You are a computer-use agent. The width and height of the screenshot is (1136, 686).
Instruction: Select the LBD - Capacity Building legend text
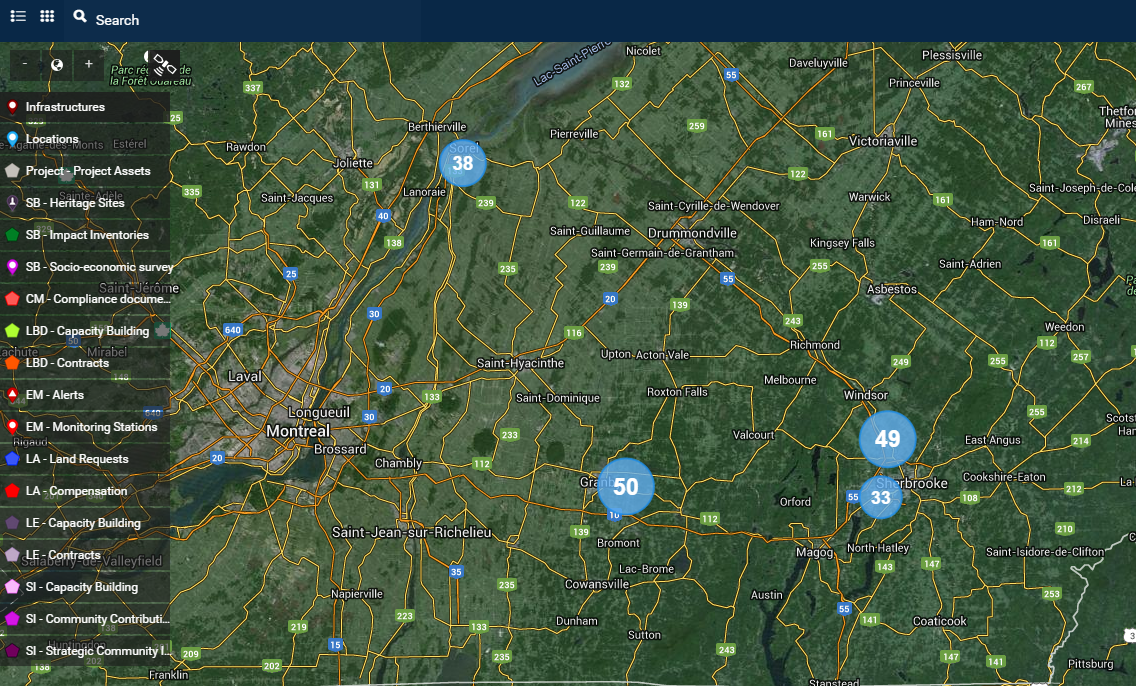coord(88,331)
